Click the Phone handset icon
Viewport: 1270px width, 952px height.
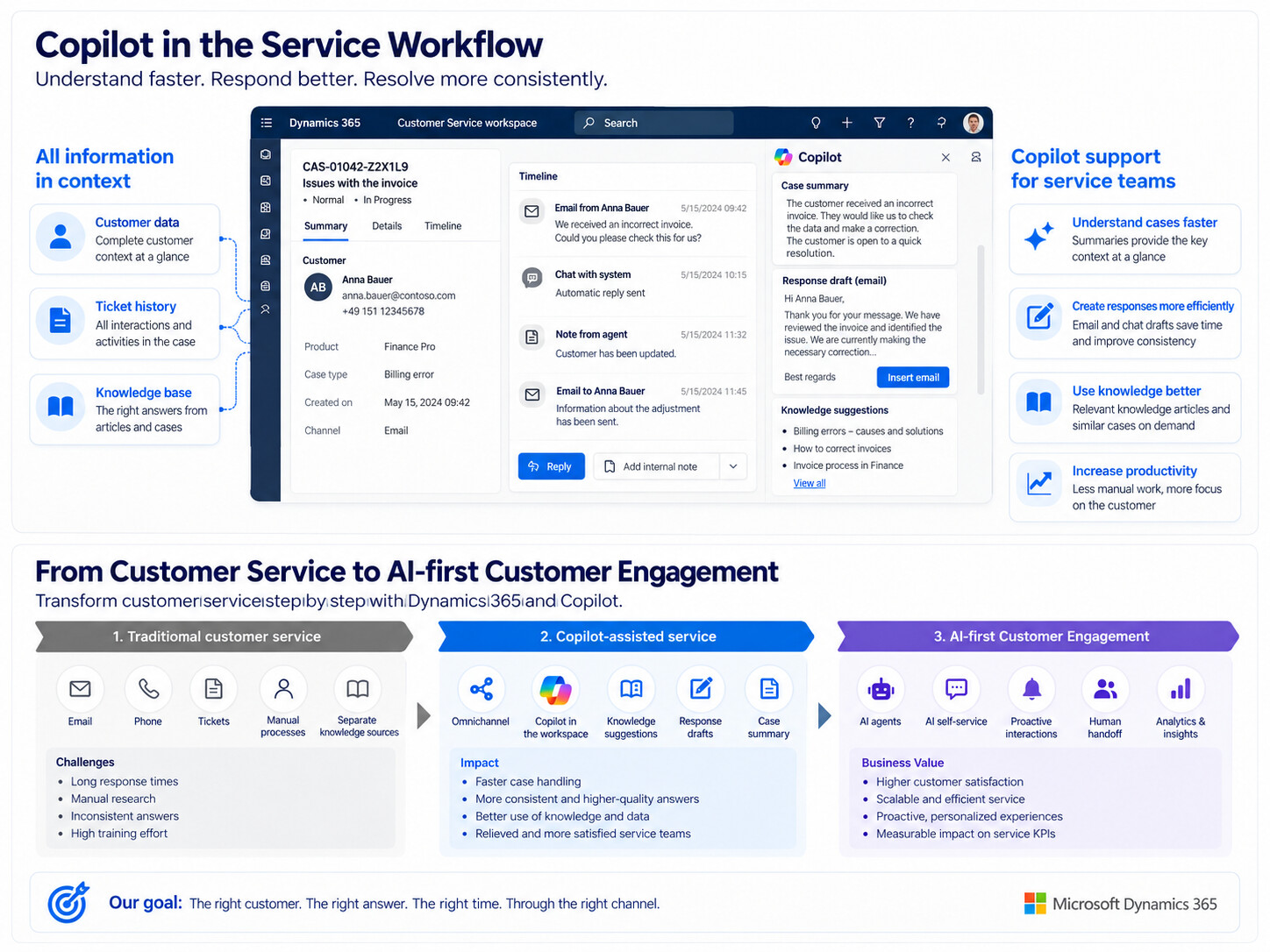click(x=148, y=689)
